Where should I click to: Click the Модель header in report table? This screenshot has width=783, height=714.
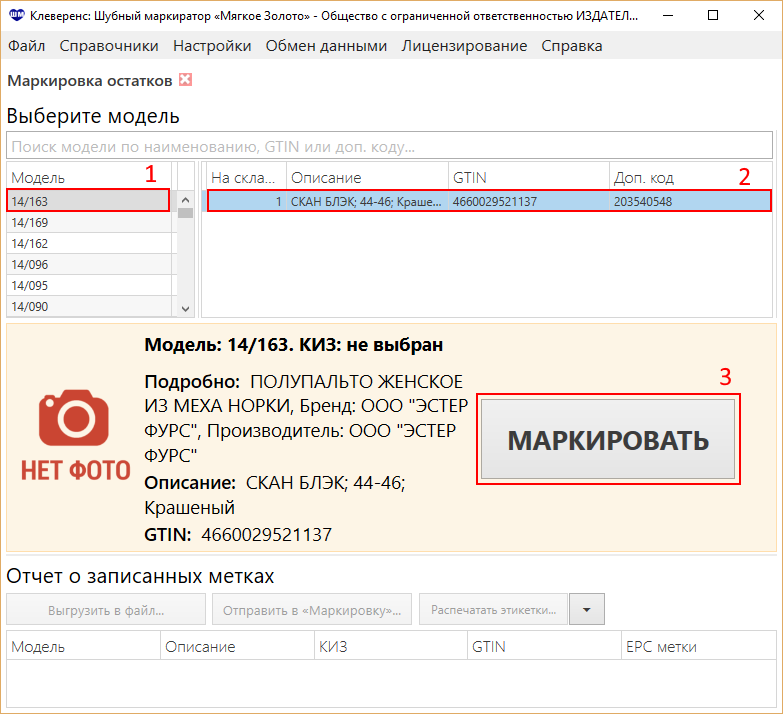(83, 646)
